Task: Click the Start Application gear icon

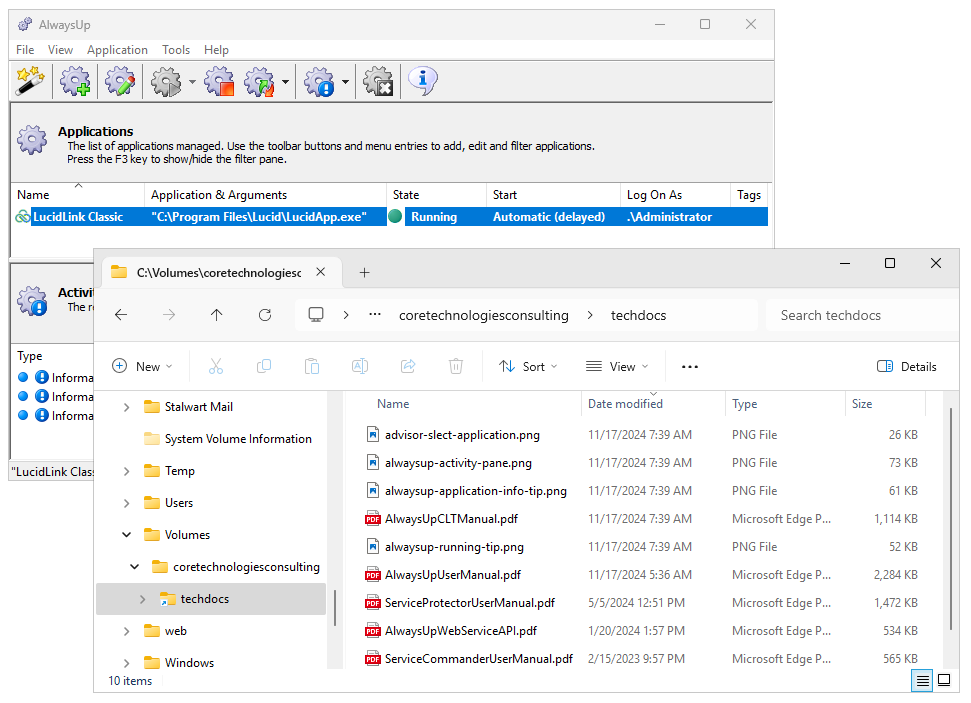Action: (166, 81)
